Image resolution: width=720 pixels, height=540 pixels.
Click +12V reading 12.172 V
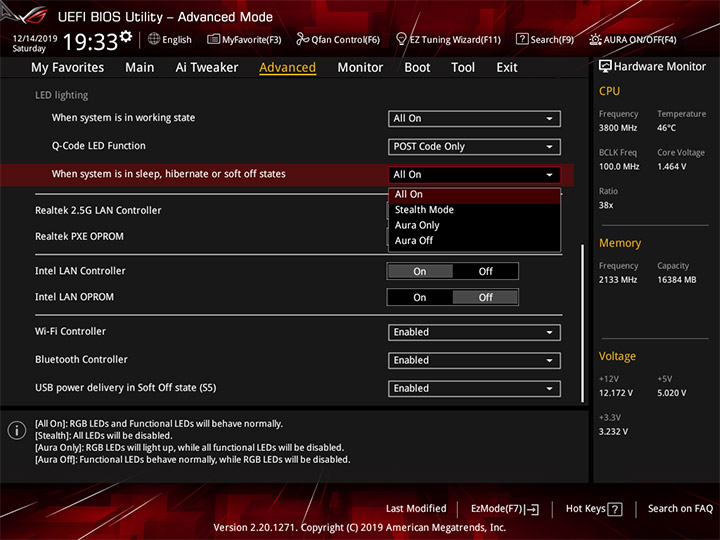coord(616,393)
